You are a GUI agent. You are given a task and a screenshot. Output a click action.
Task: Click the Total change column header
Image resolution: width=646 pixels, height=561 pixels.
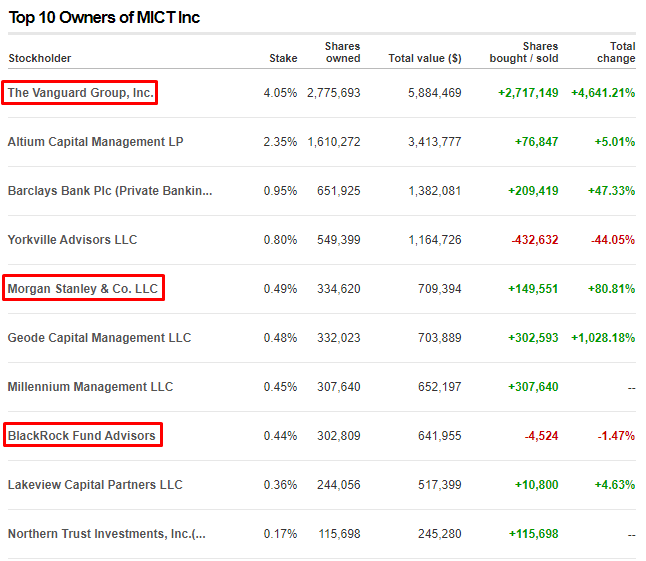click(616, 52)
